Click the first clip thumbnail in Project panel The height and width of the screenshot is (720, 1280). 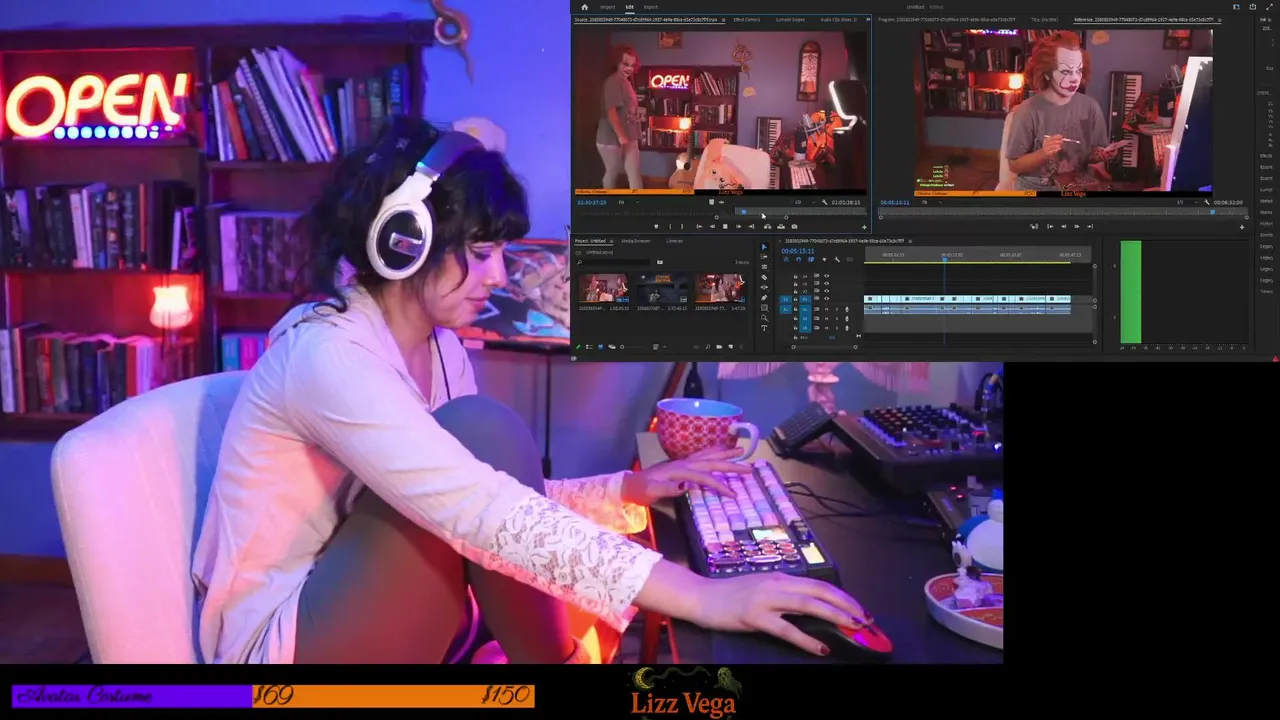click(604, 288)
